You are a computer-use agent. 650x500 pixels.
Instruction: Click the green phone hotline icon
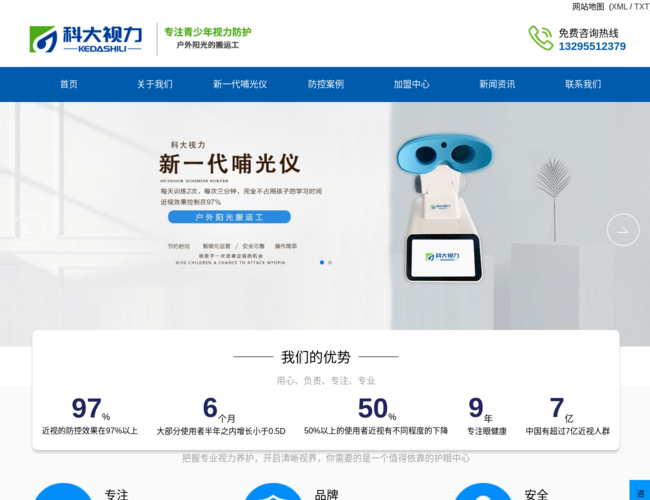tap(540, 38)
